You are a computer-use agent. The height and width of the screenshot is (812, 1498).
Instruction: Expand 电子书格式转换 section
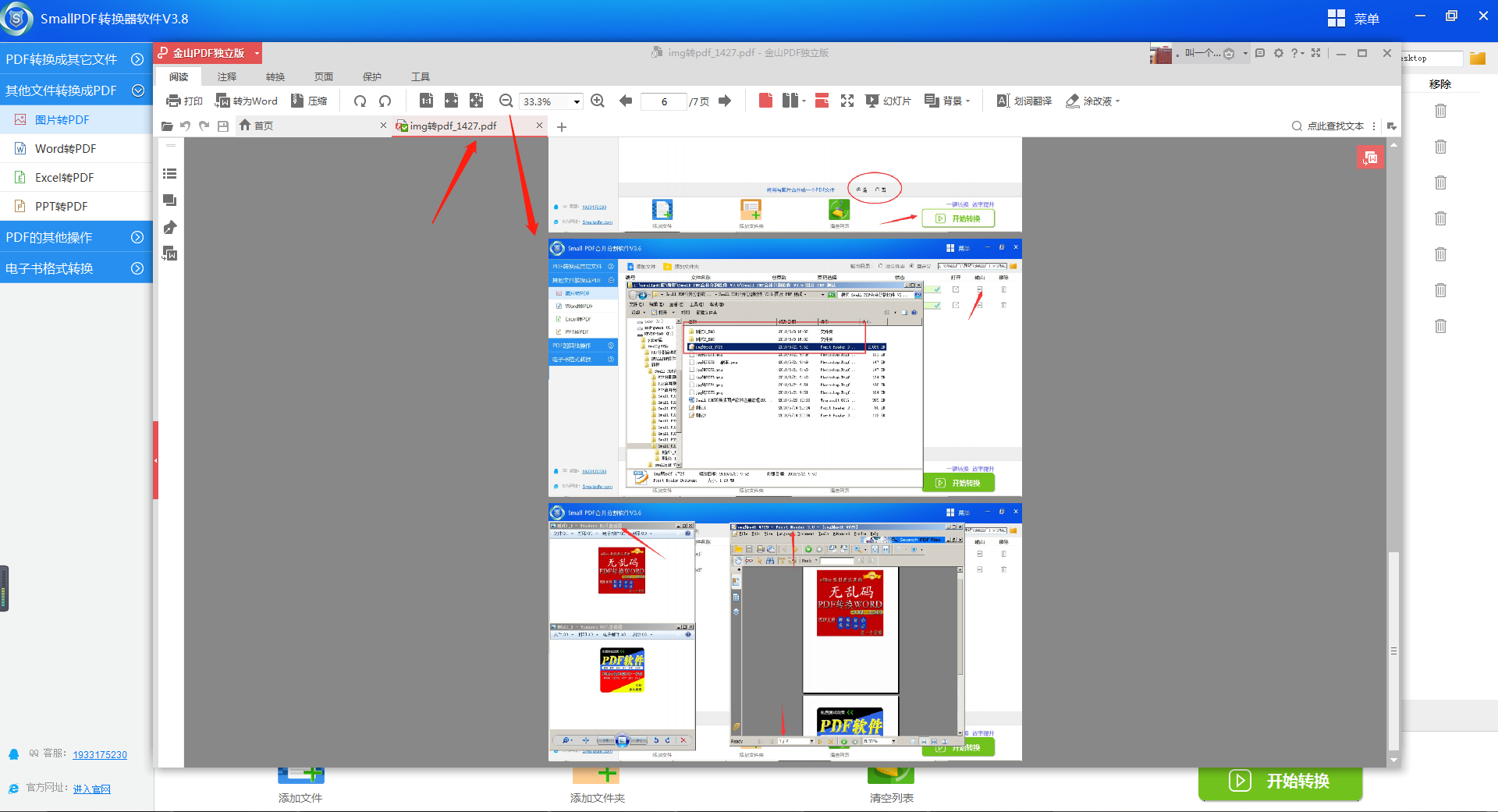76,268
